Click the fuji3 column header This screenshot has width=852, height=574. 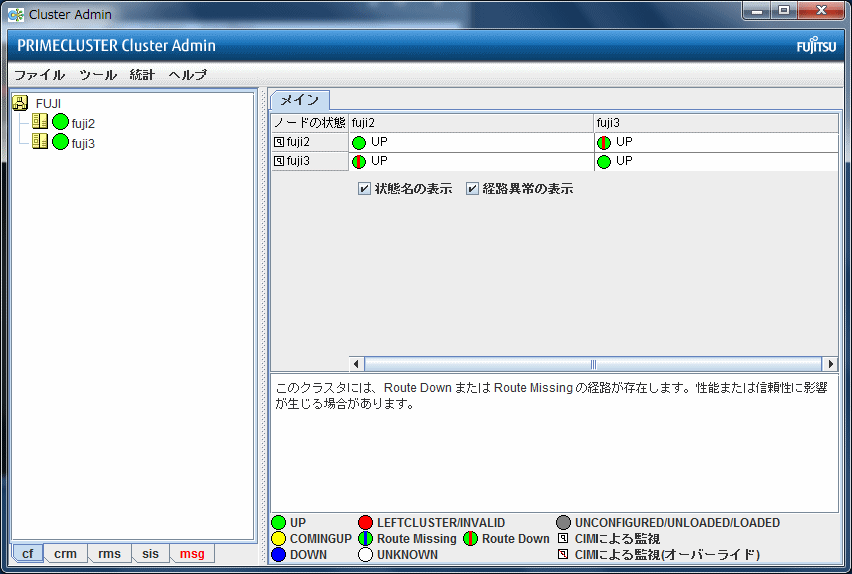point(716,123)
